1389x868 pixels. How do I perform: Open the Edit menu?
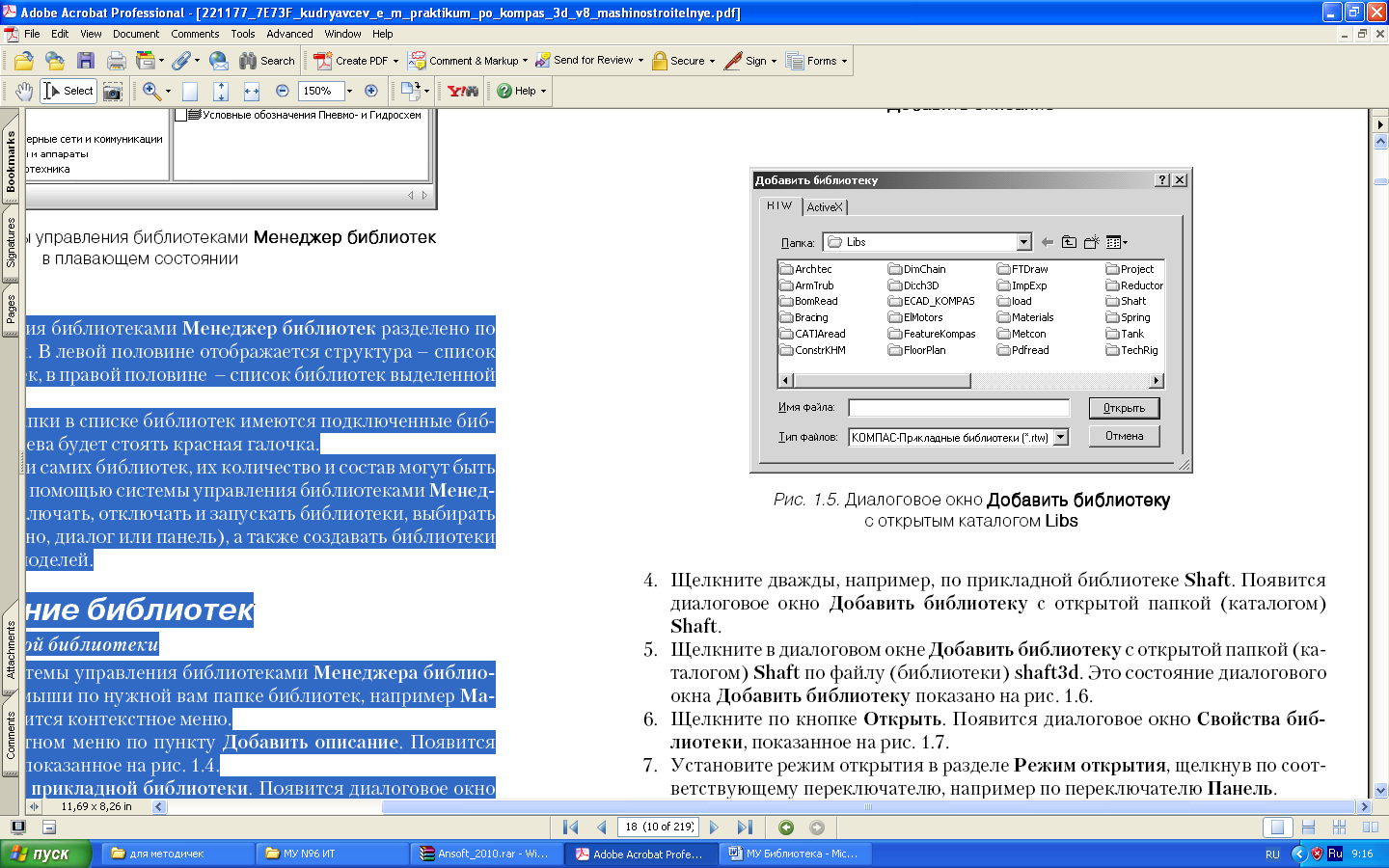[60, 34]
